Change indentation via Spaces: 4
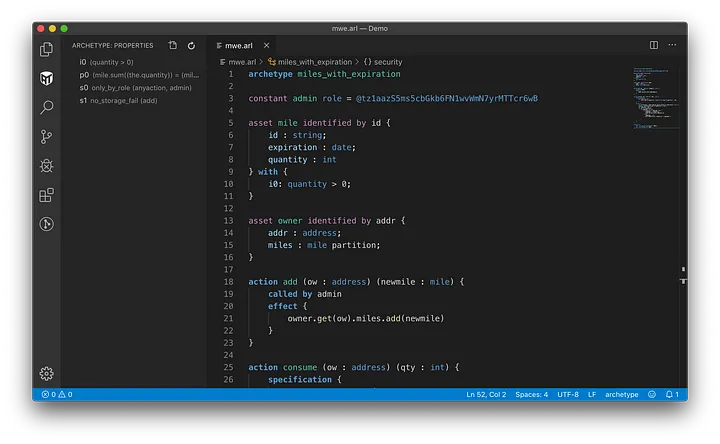This screenshot has height=444, width=720. point(531,395)
